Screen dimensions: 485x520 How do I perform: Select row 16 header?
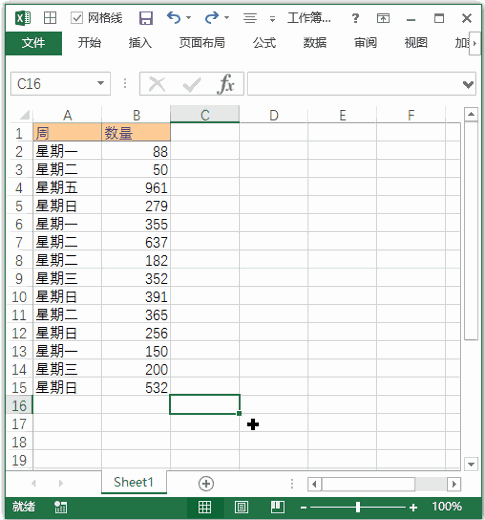19,406
